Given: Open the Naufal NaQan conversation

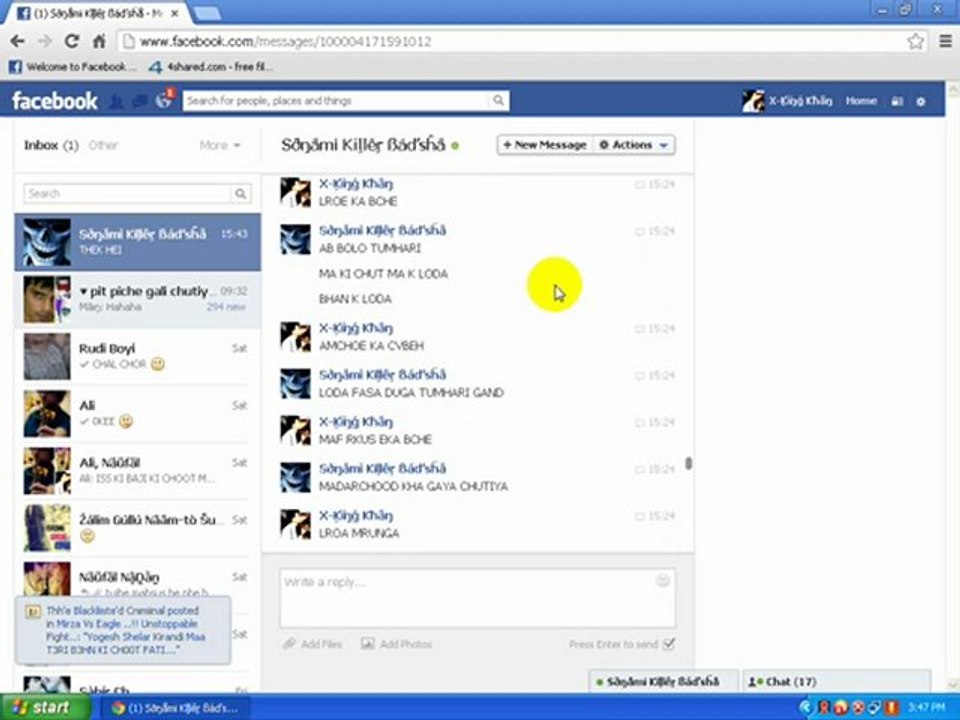Looking at the screenshot, I should [138, 579].
